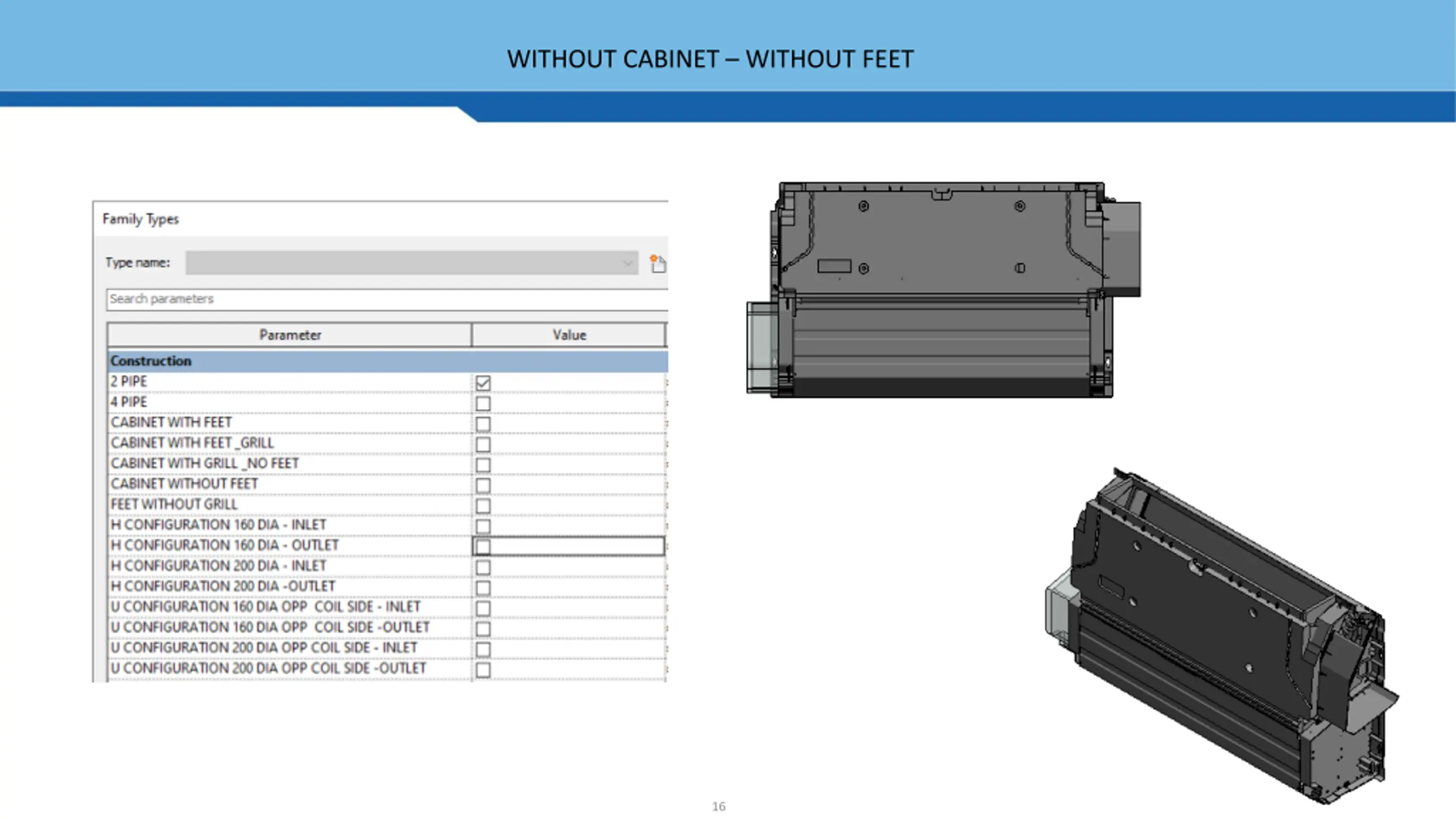Image resolution: width=1456 pixels, height=819 pixels.
Task: Check H CONFIGURATION 160 DIA - OUTLET checkbox
Action: (483, 547)
